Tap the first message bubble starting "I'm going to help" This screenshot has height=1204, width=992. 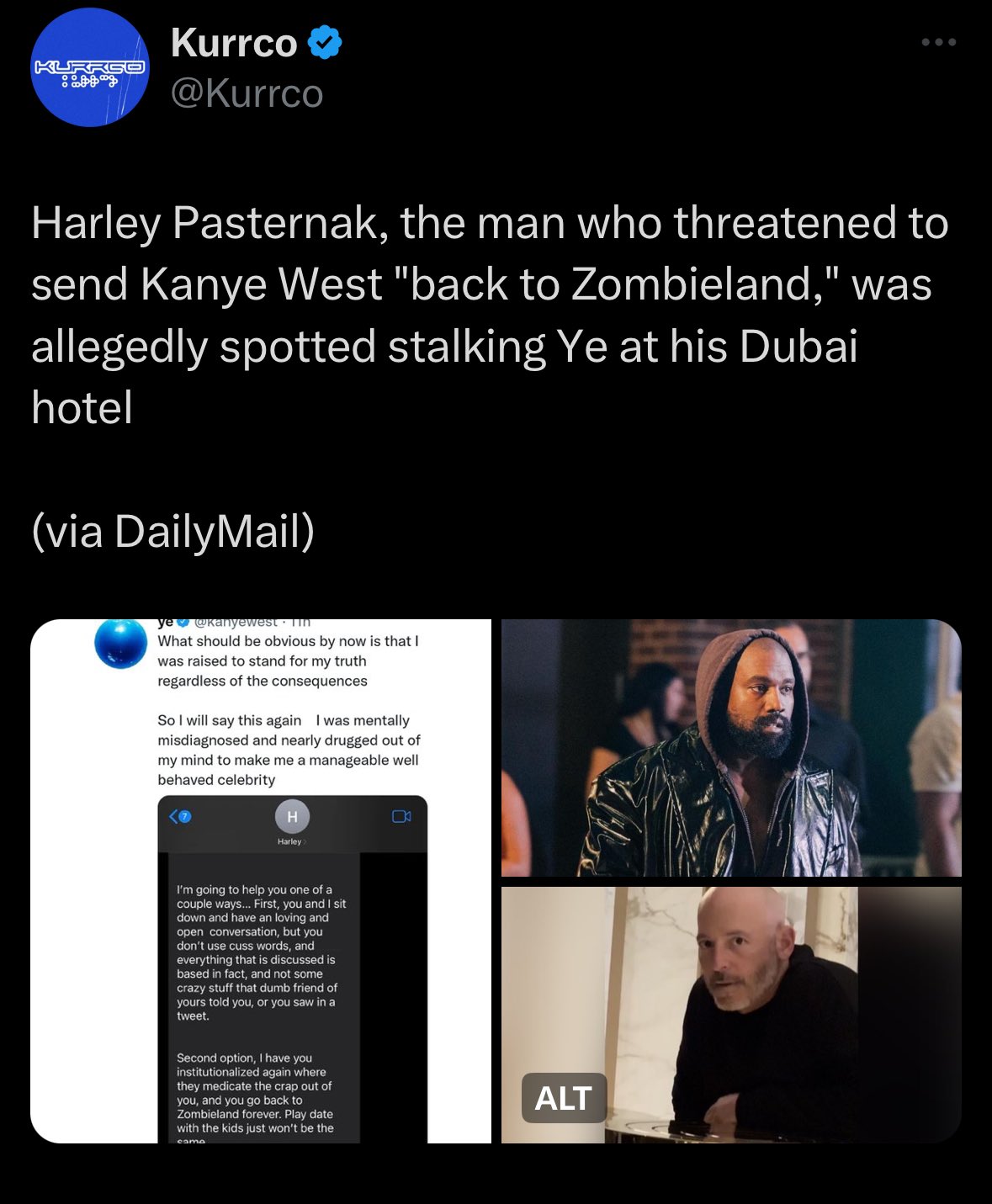pos(262,952)
